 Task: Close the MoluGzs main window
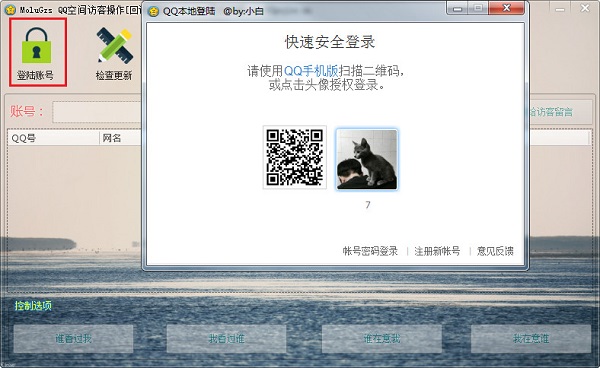[x=585, y=8]
